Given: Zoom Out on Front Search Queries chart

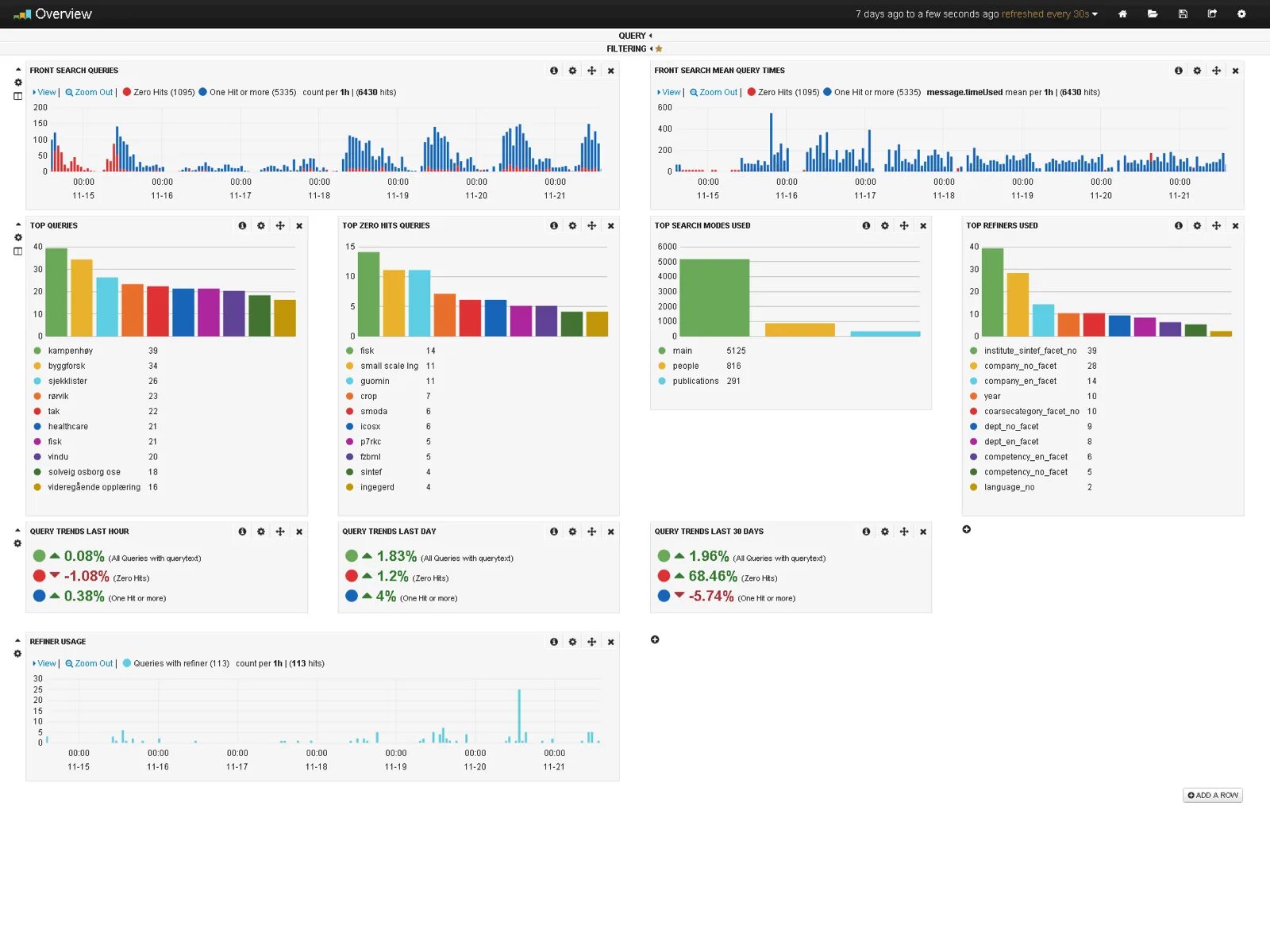Looking at the screenshot, I should [89, 92].
